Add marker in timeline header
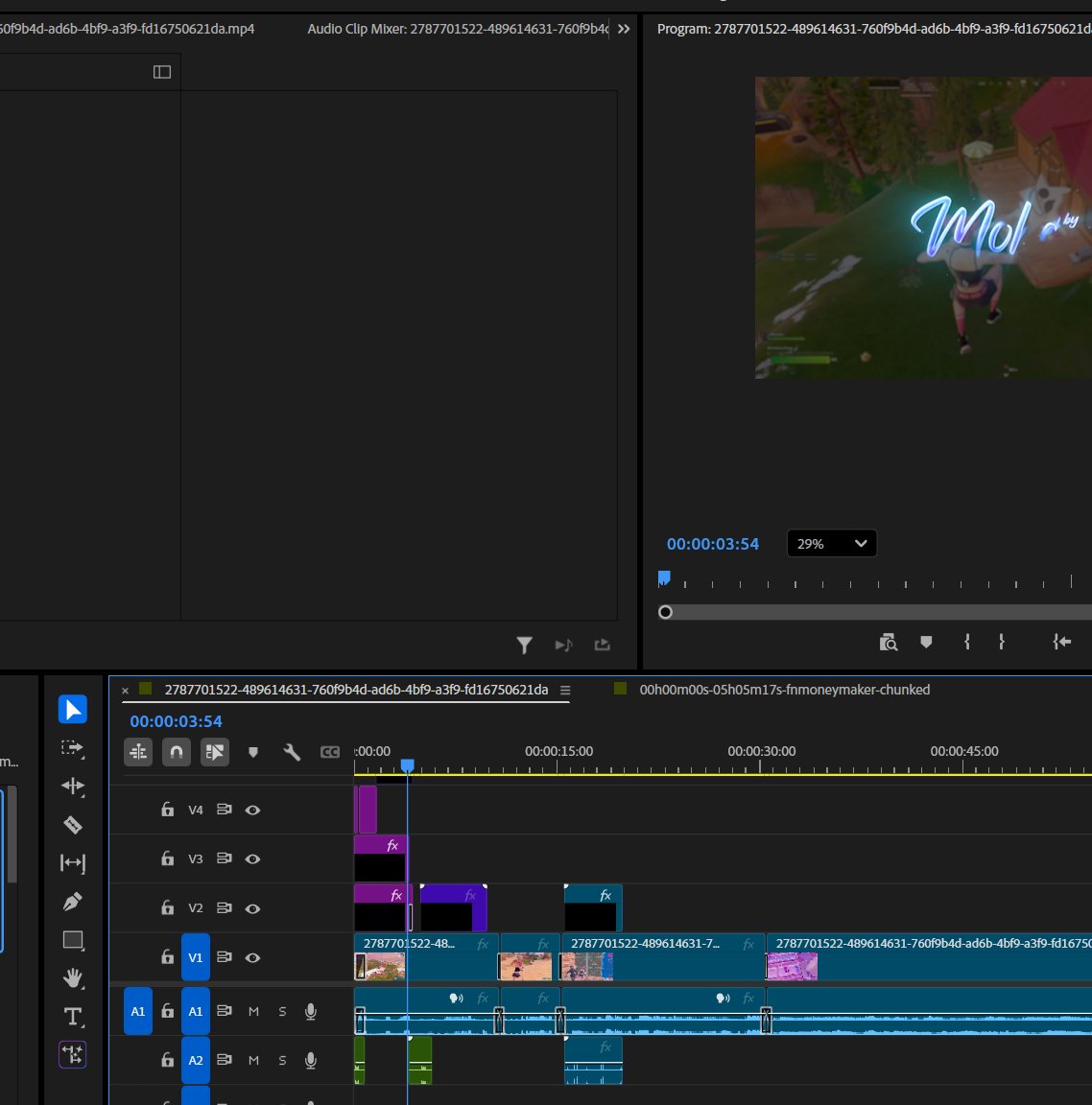 tap(253, 753)
